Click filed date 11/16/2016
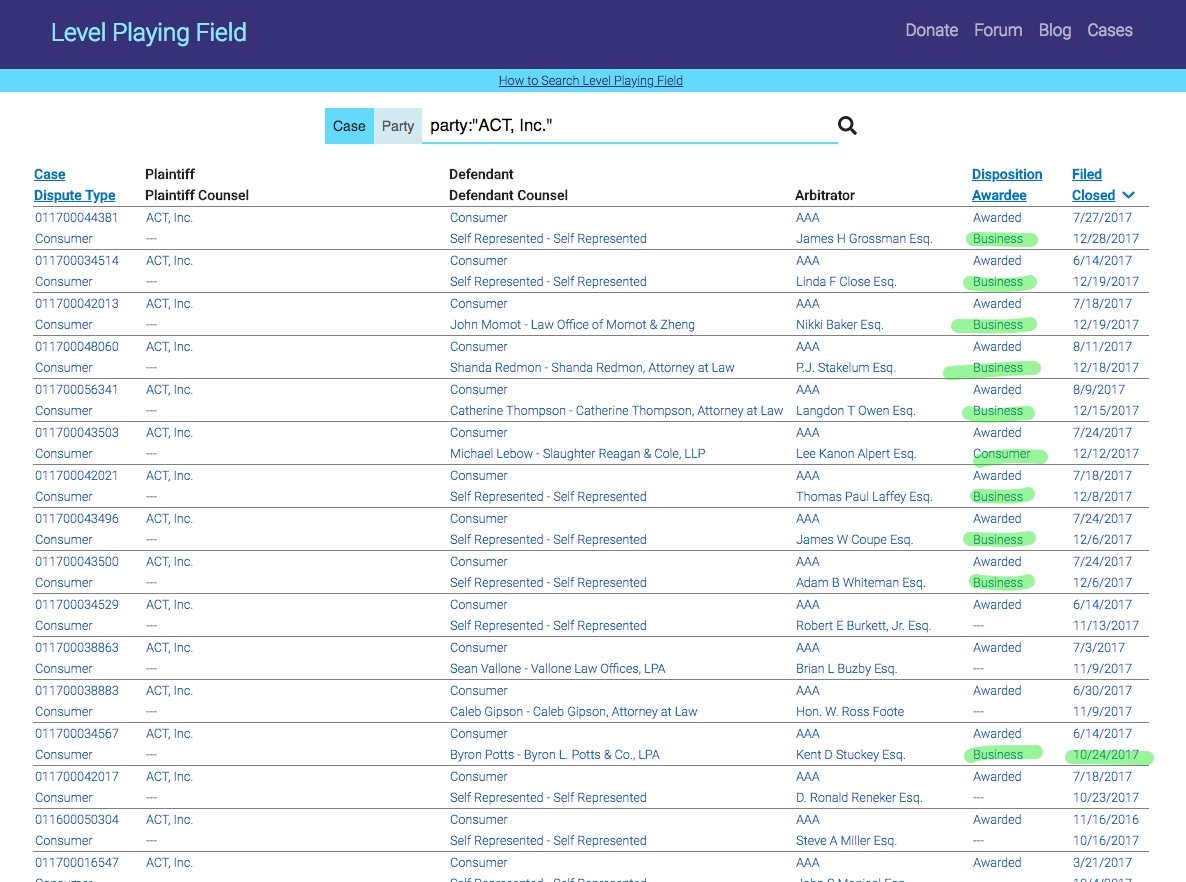 (x=1105, y=820)
